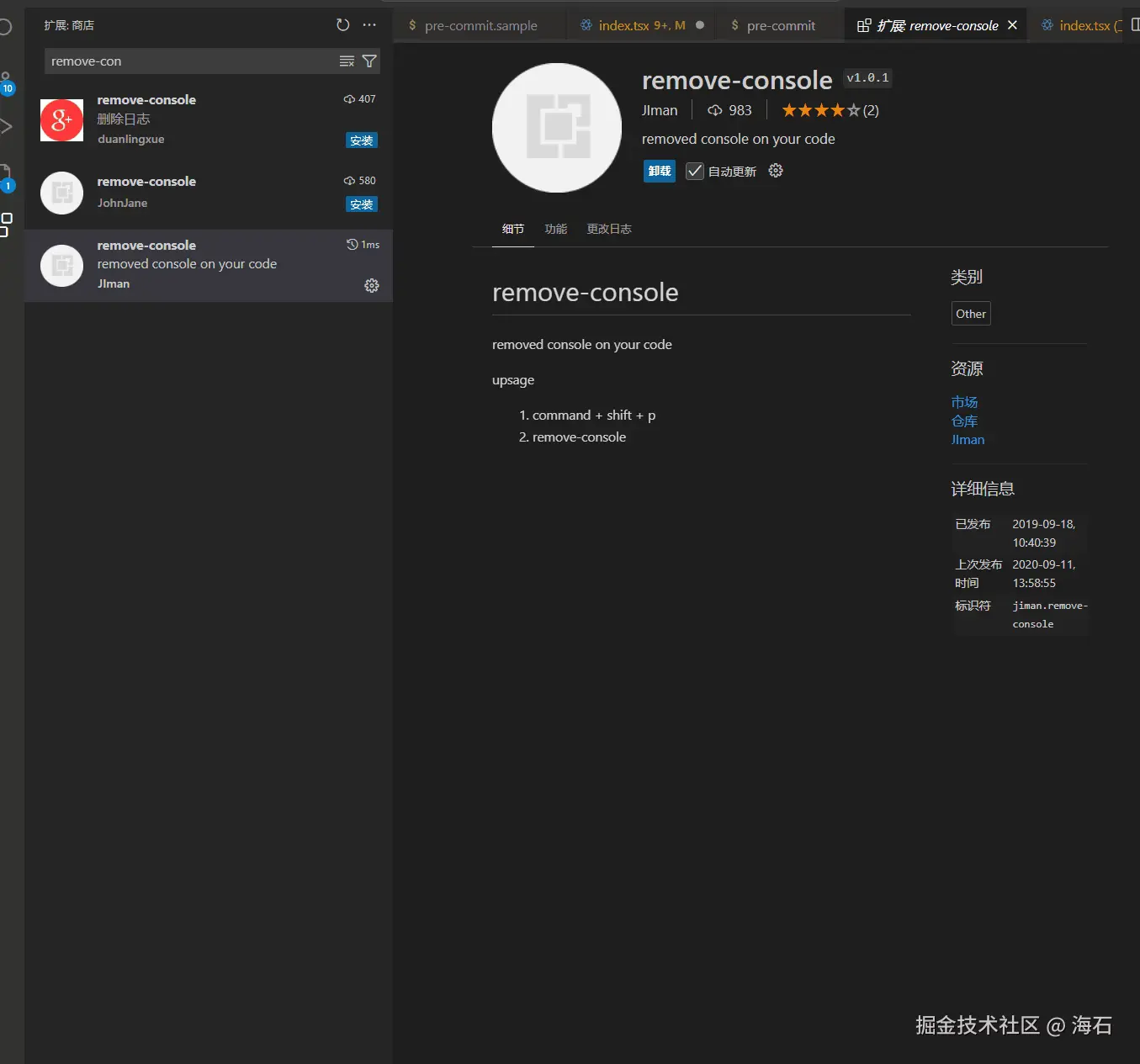Open the extension settings gear in header
This screenshot has width=1140, height=1064.
tap(776, 171)
